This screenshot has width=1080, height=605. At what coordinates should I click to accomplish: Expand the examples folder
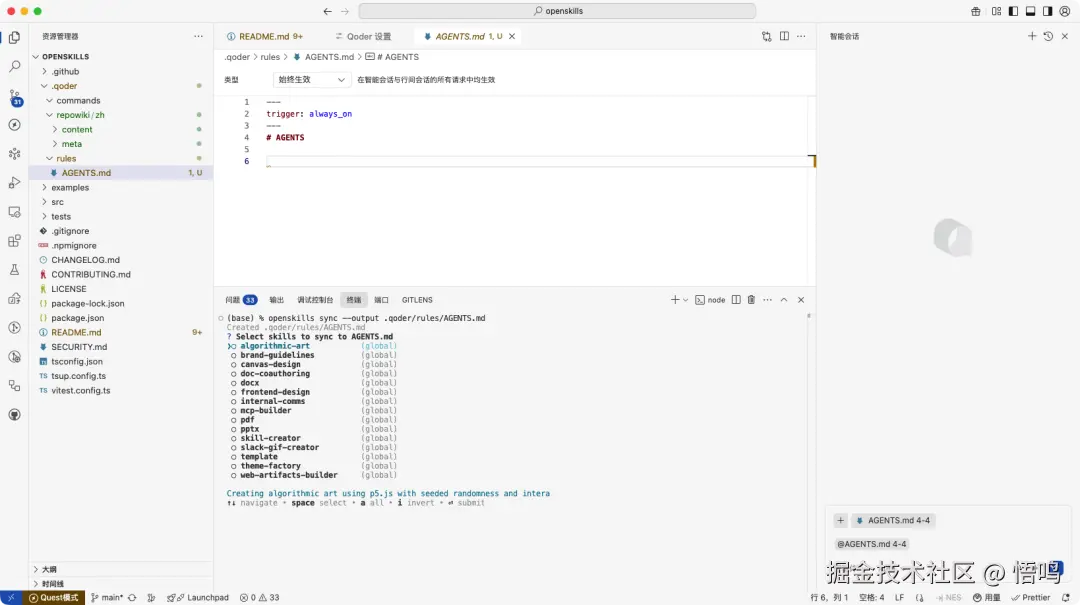pyautogui.click(x=70, y=187)
